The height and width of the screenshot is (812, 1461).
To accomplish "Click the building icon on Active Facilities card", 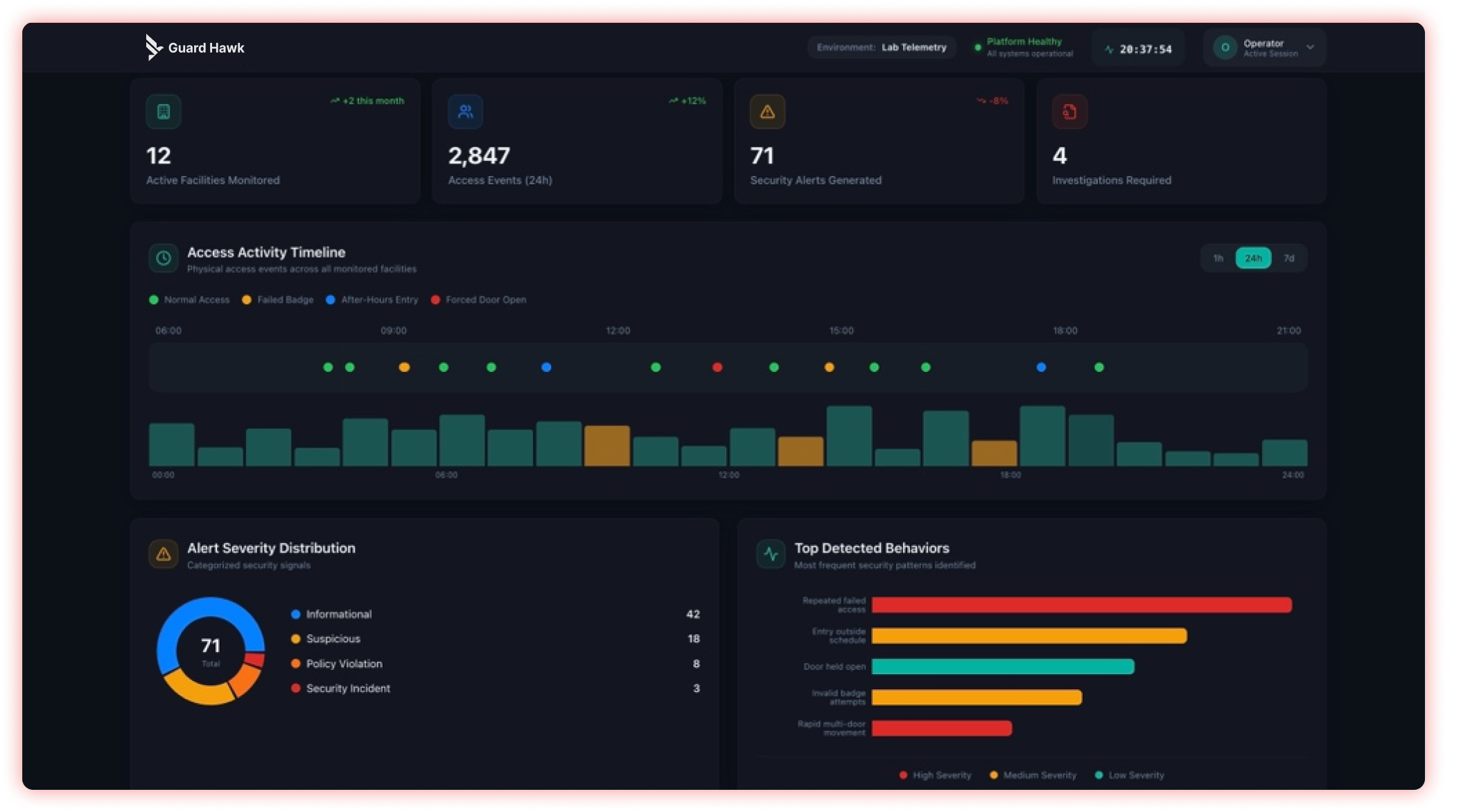I will pyautogui.click(x=164, y=112).
